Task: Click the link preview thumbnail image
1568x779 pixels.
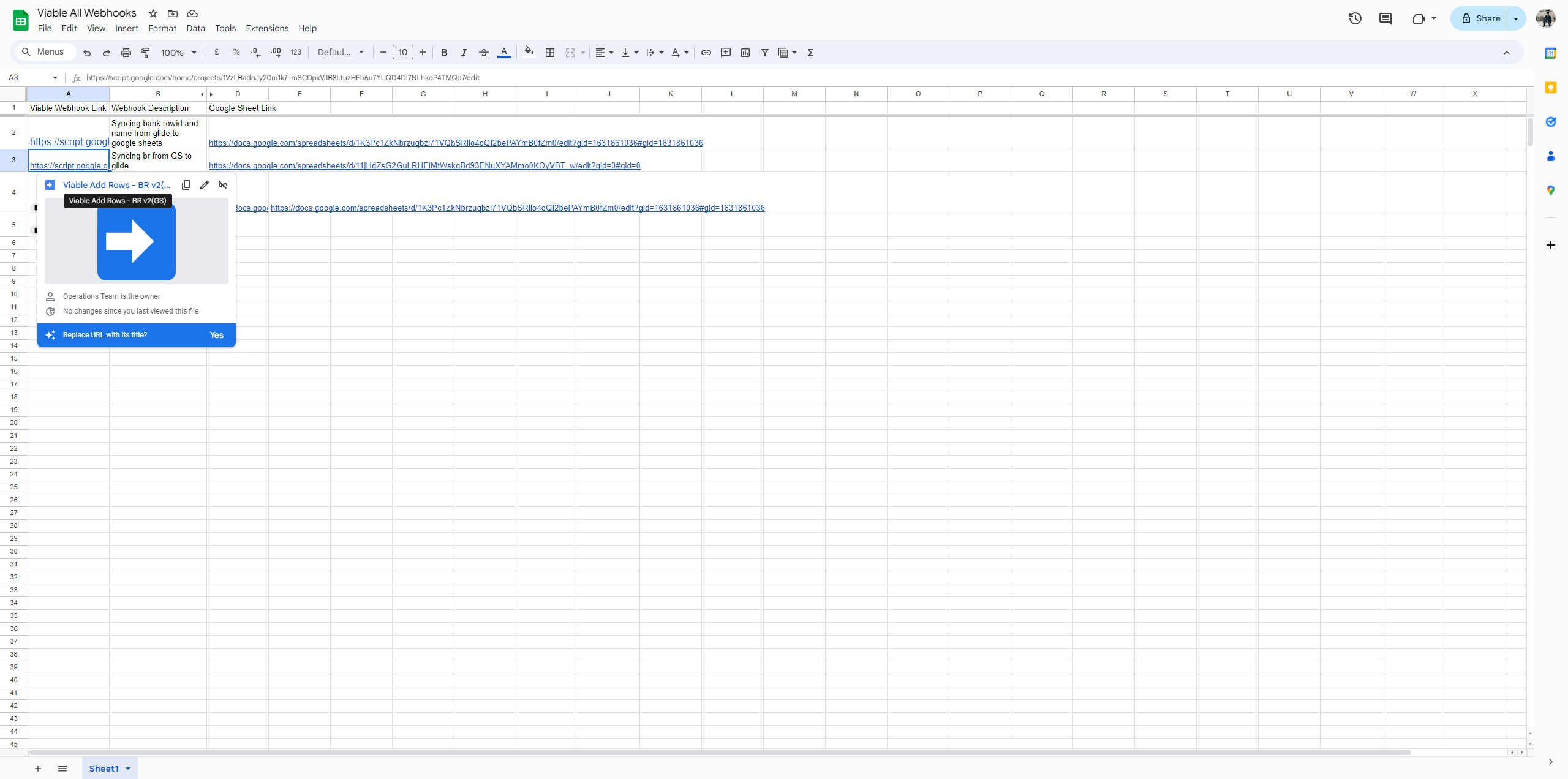Action: click(x=137, y=241)
